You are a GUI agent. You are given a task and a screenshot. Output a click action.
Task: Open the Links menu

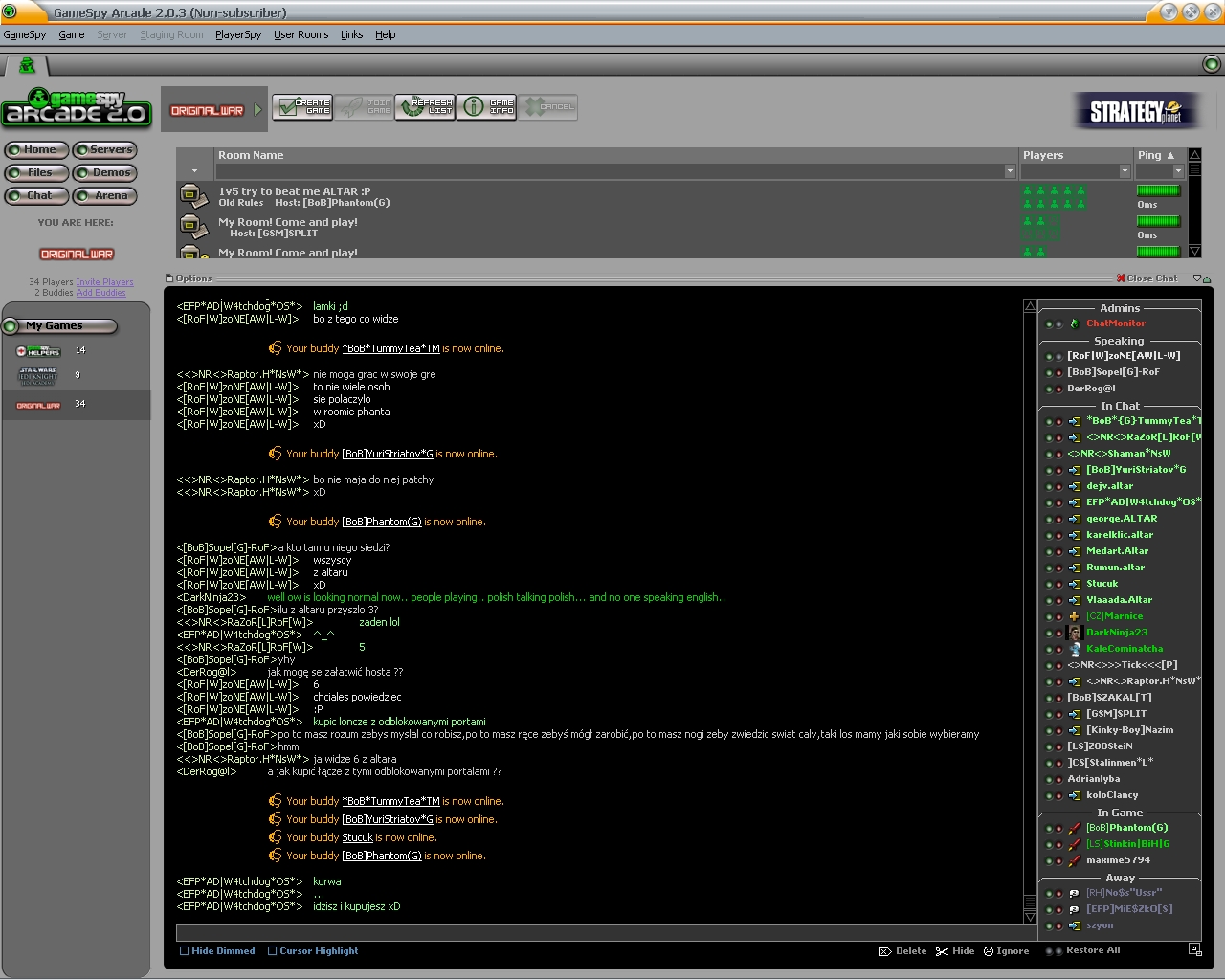352,34
